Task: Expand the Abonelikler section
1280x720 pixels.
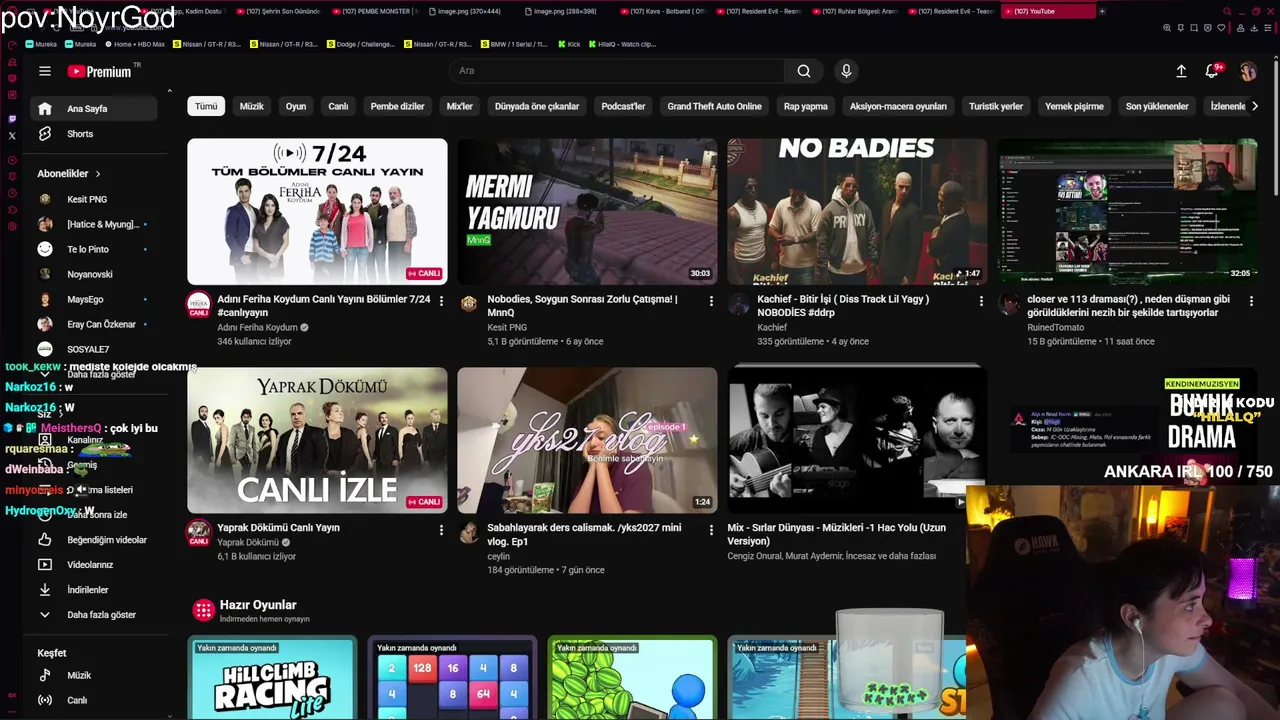Action: coord(69,174)
